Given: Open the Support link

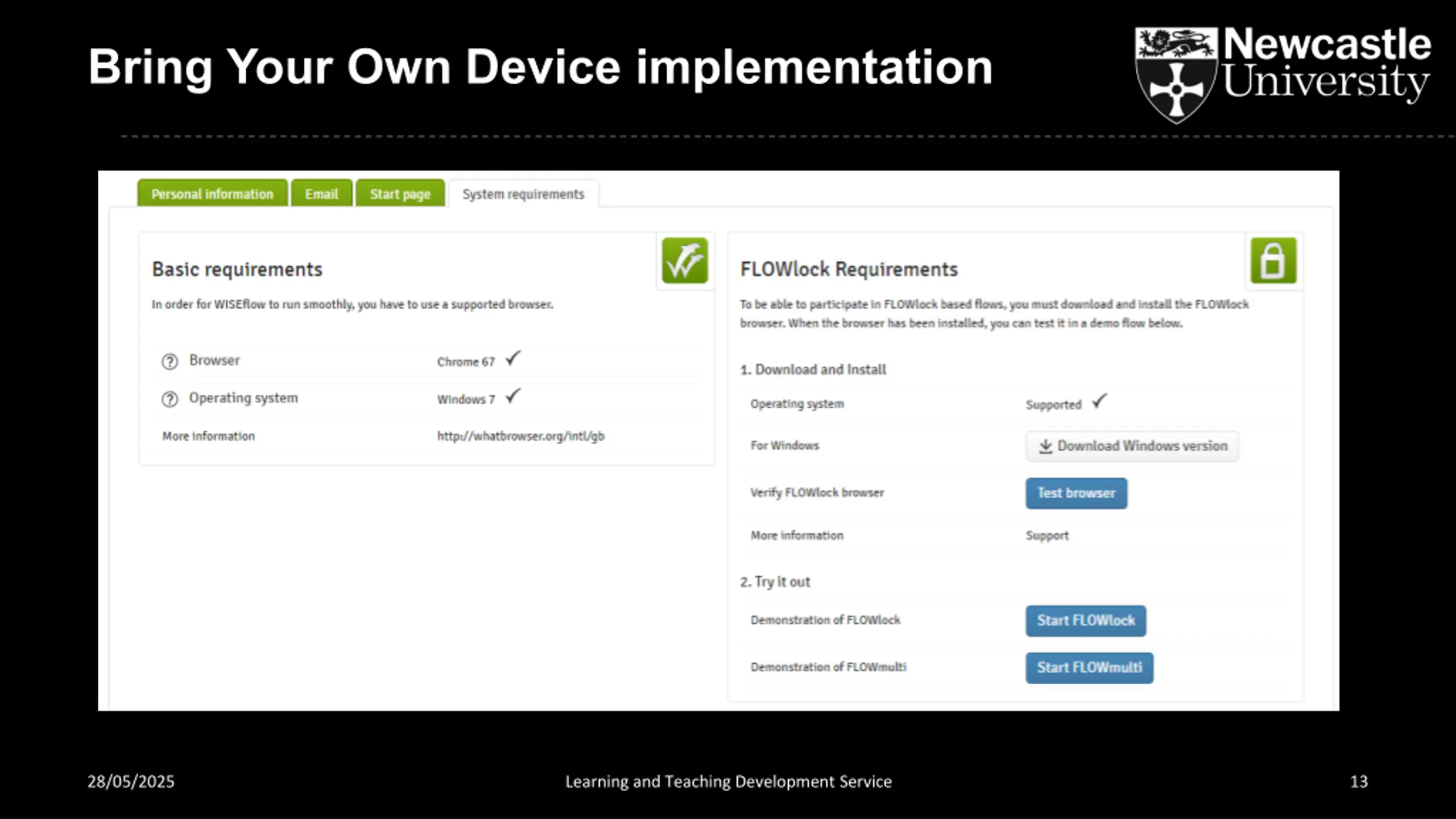Looking at the screenshot, I should click(x=1047, y=536).
